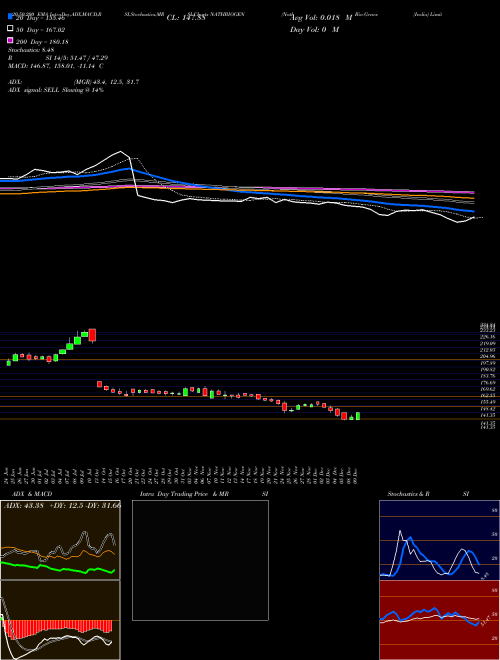Select the 'SI 14/3: 51.47 / 47.29' readout
The width and height of the screenshot is (500, 660).
76,57
